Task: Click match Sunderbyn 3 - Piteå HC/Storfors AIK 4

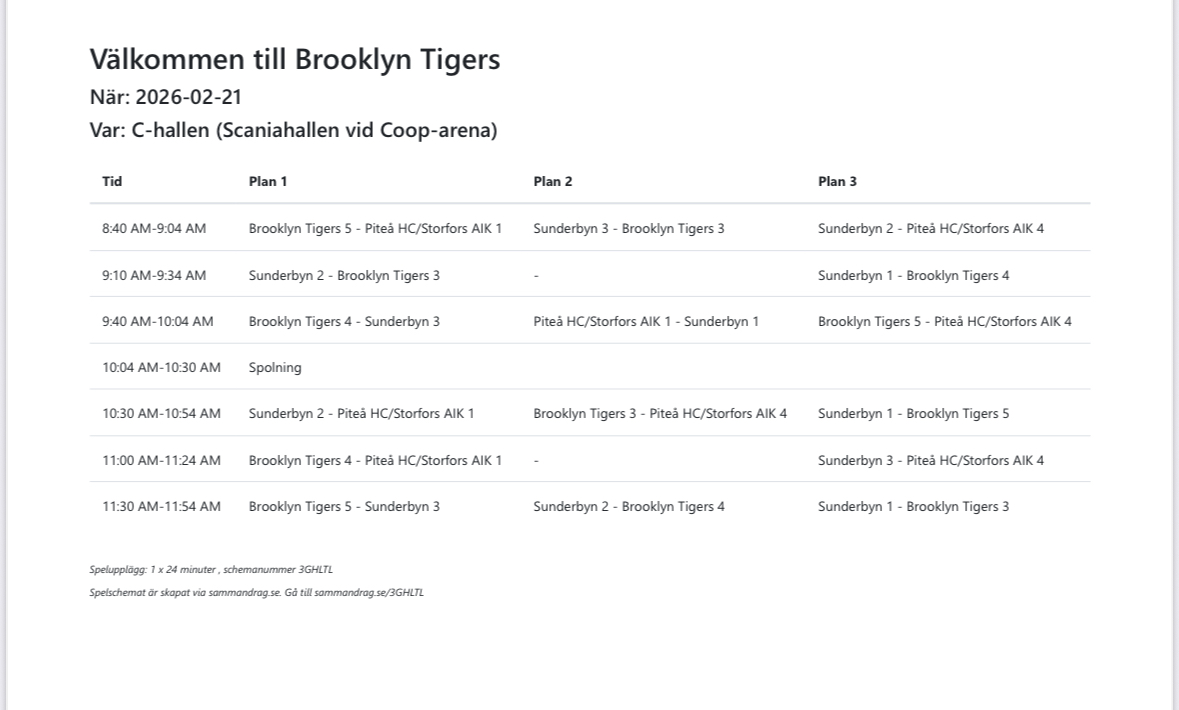Action: 931,461
